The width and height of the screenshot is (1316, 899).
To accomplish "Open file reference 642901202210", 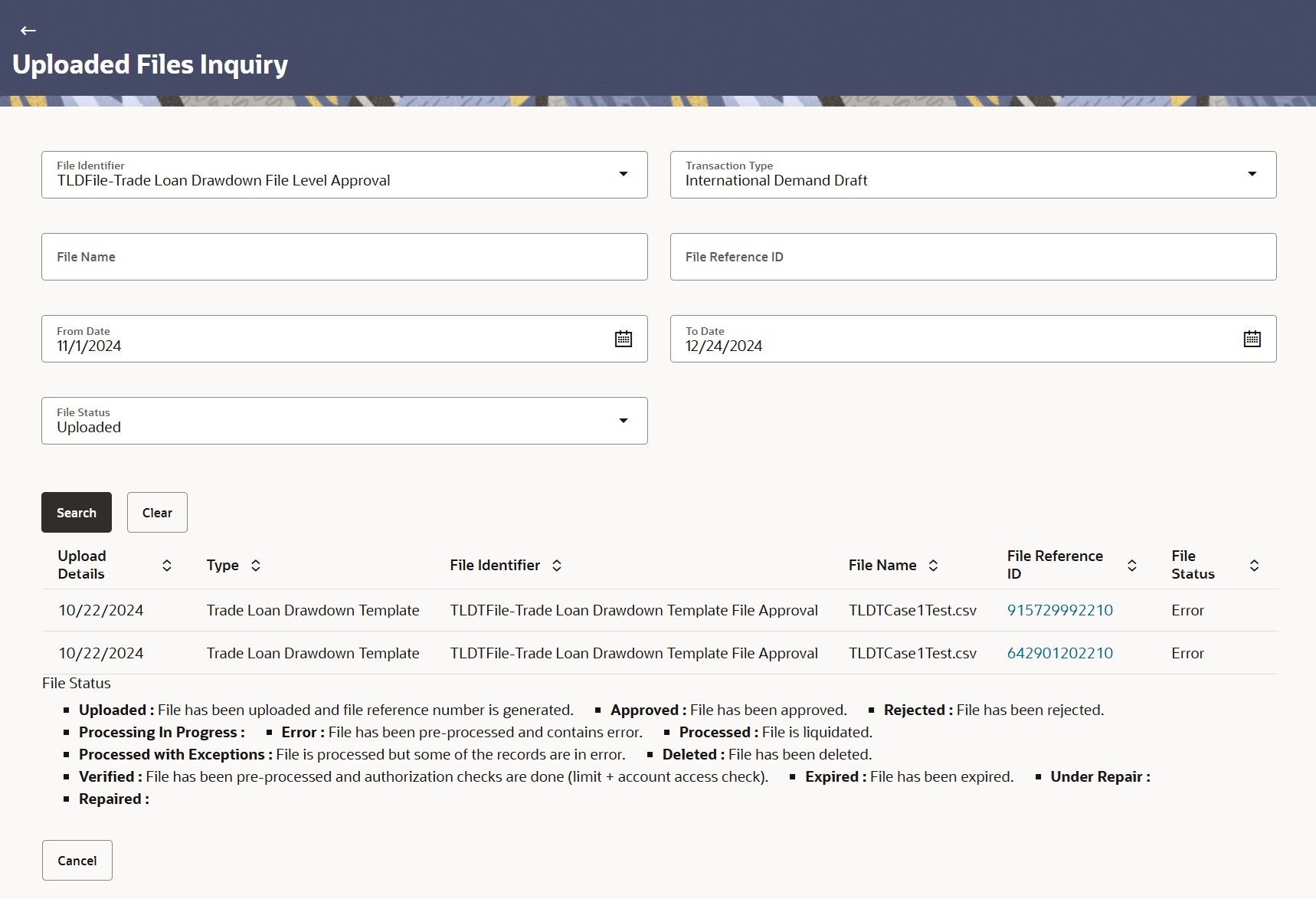I will point(1059,654).
